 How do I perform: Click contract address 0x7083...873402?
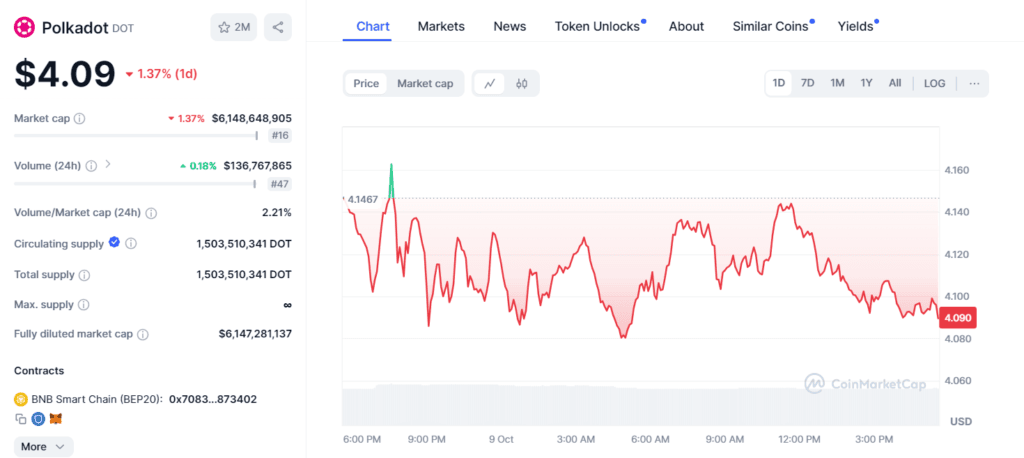(213, 399)
